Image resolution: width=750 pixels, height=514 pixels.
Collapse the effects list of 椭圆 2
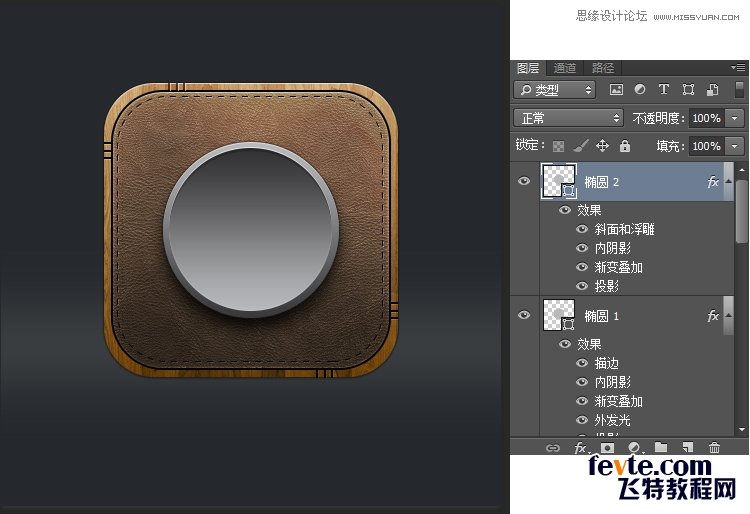click(728, 182)
